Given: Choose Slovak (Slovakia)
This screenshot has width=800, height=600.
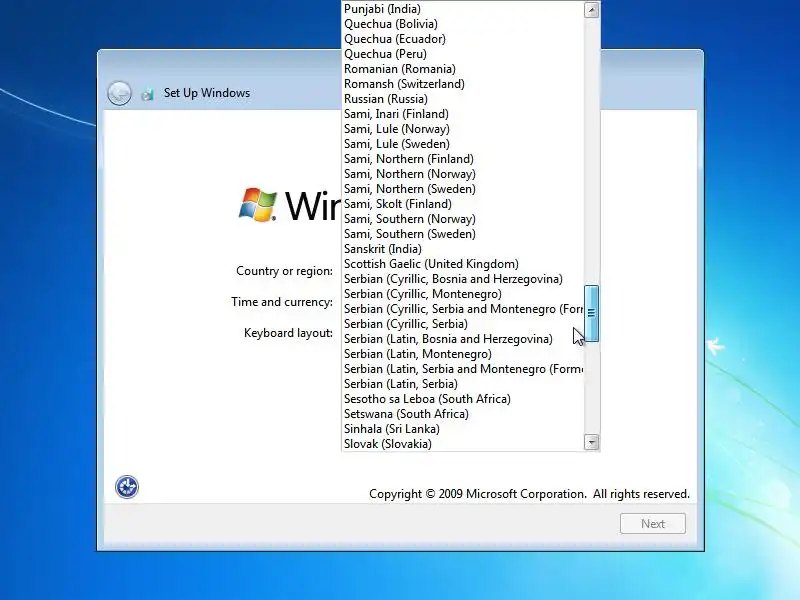Looking at the screenshot, I should (463, 444).
